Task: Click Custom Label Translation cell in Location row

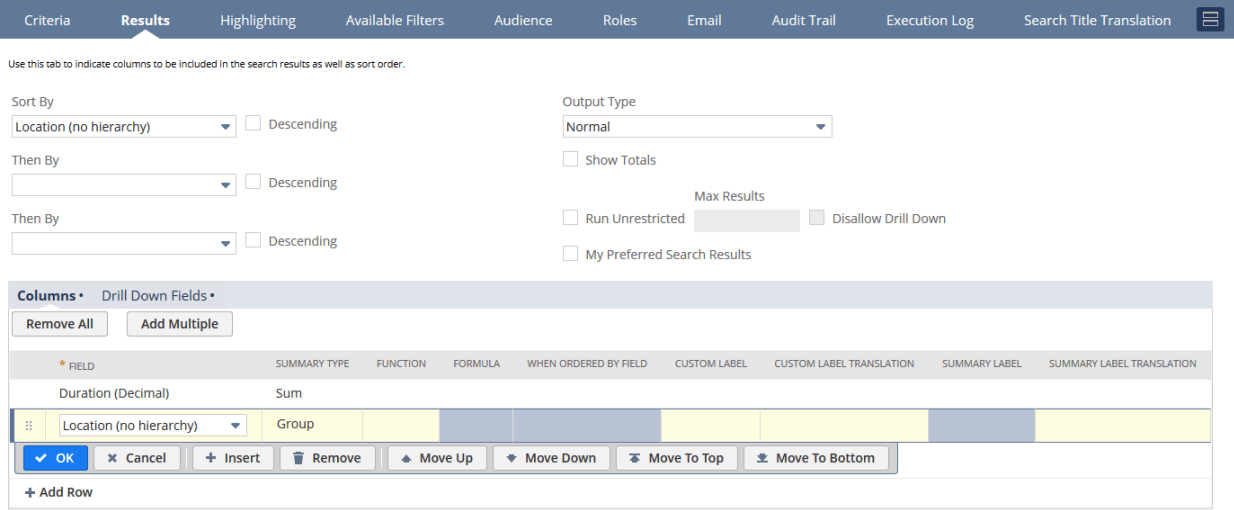Action: (x=844, y=425)
